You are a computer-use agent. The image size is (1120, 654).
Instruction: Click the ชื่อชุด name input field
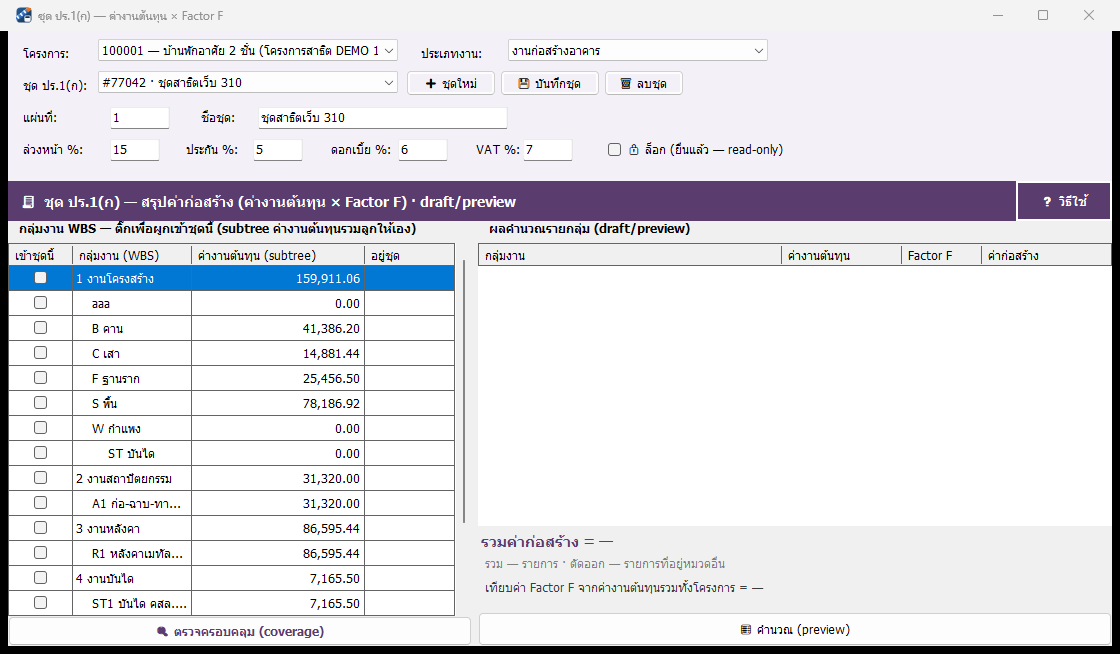(x=382, y=118)
